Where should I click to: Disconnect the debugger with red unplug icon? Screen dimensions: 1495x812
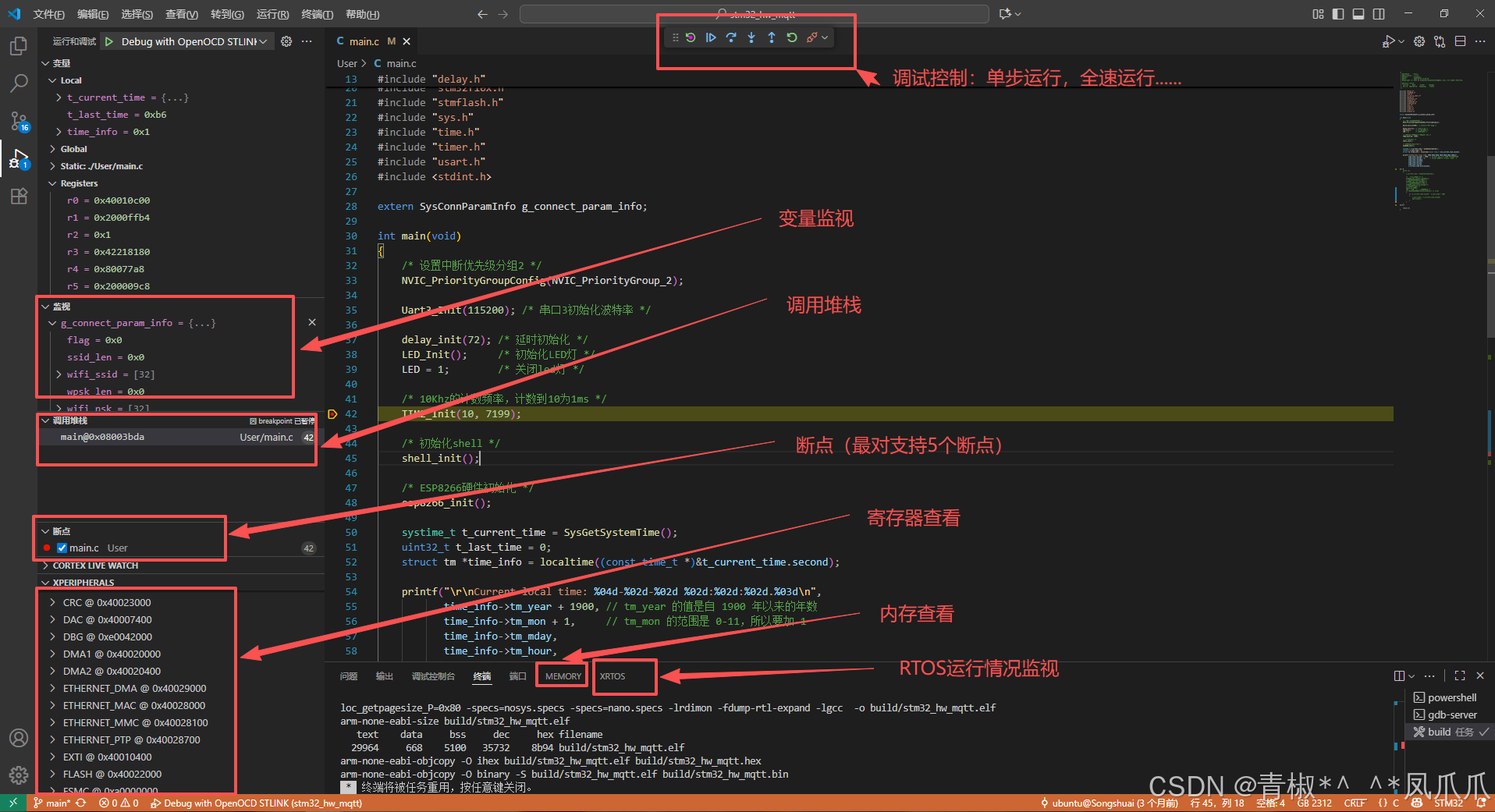coord(812,37)
